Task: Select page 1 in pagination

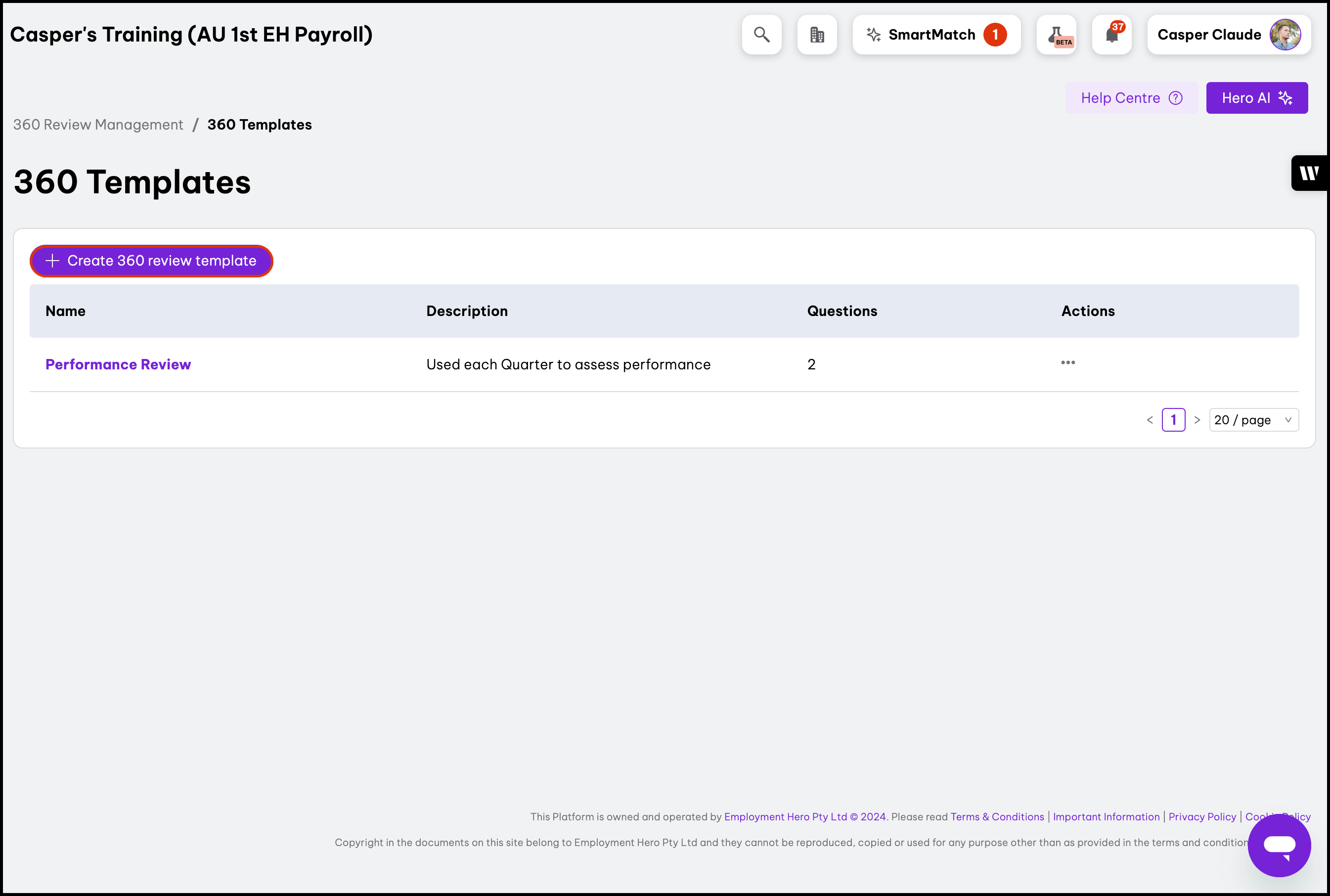Action: [x=1173, y=420]
